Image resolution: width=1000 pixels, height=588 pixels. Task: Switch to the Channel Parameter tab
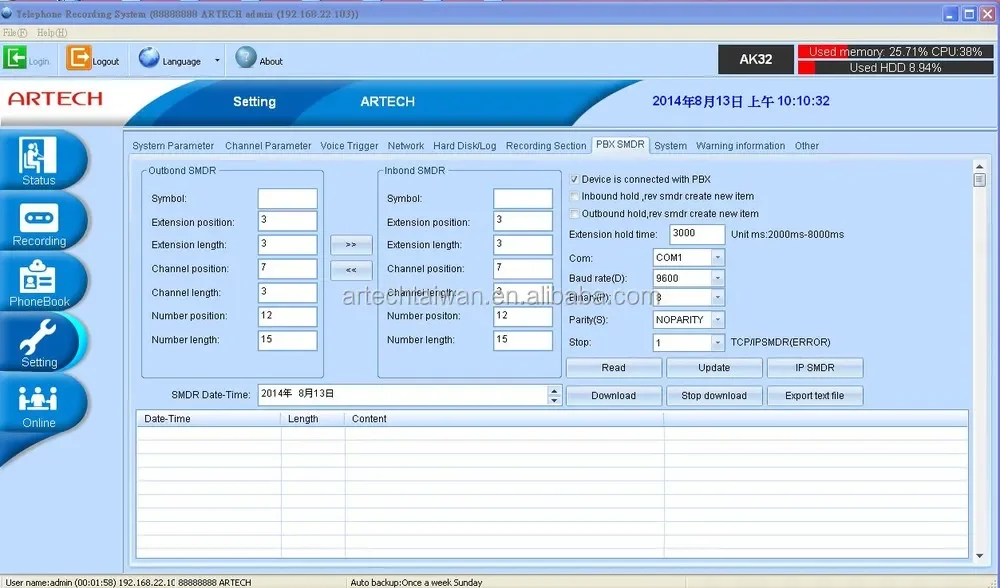pos(268,145)
